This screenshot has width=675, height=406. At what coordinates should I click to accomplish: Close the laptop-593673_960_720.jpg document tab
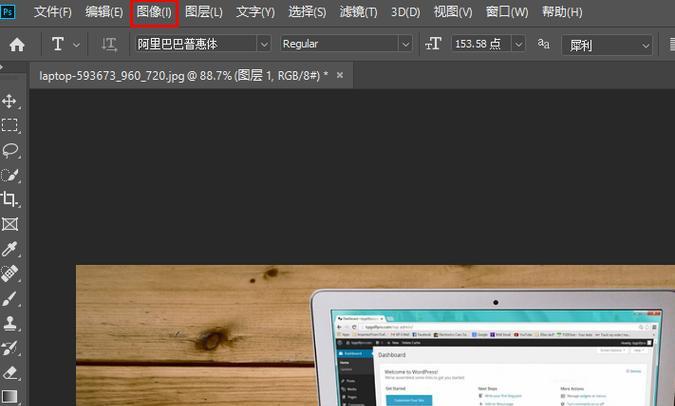point(340,75)
